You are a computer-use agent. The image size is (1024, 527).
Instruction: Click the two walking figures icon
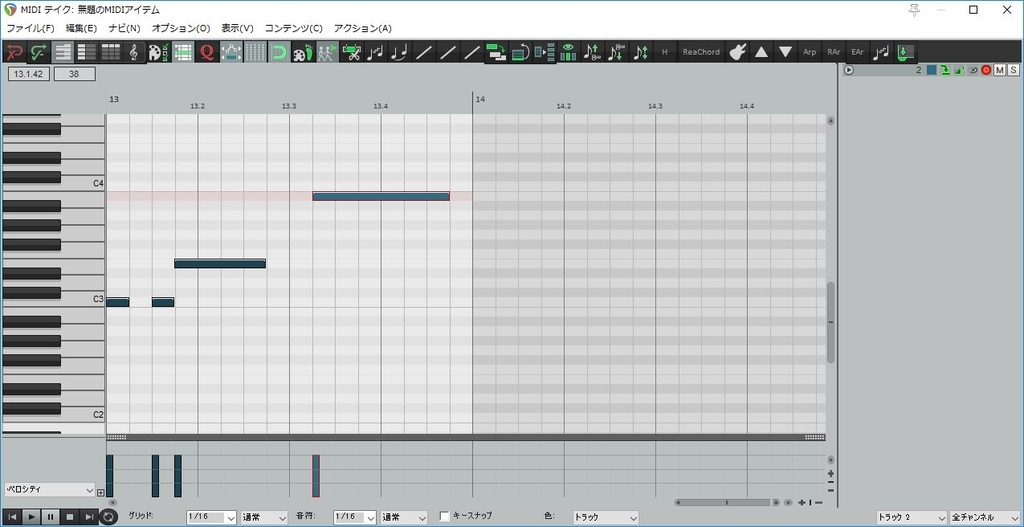click(327, 52)
